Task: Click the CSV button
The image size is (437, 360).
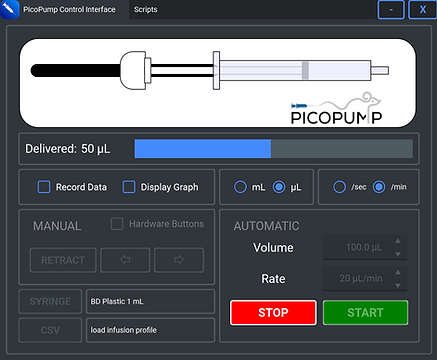Action: click(50, 330)
